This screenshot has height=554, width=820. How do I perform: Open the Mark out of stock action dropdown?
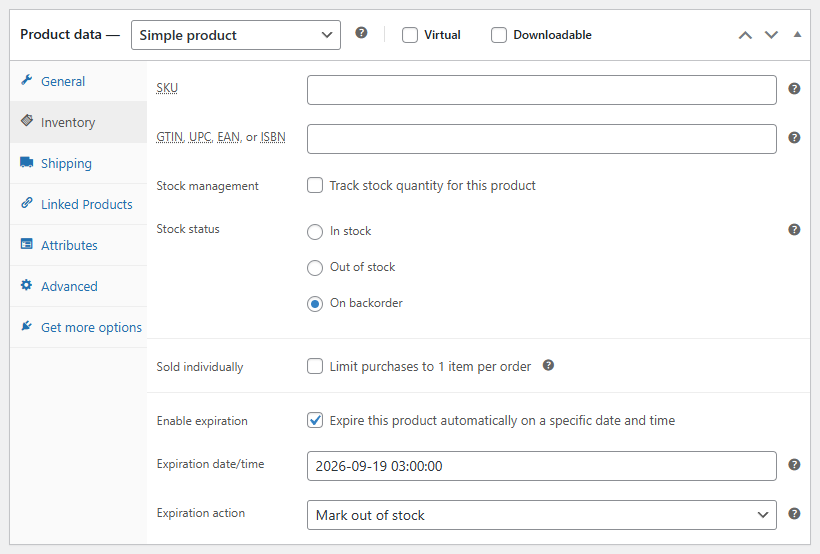coord(542,515)
